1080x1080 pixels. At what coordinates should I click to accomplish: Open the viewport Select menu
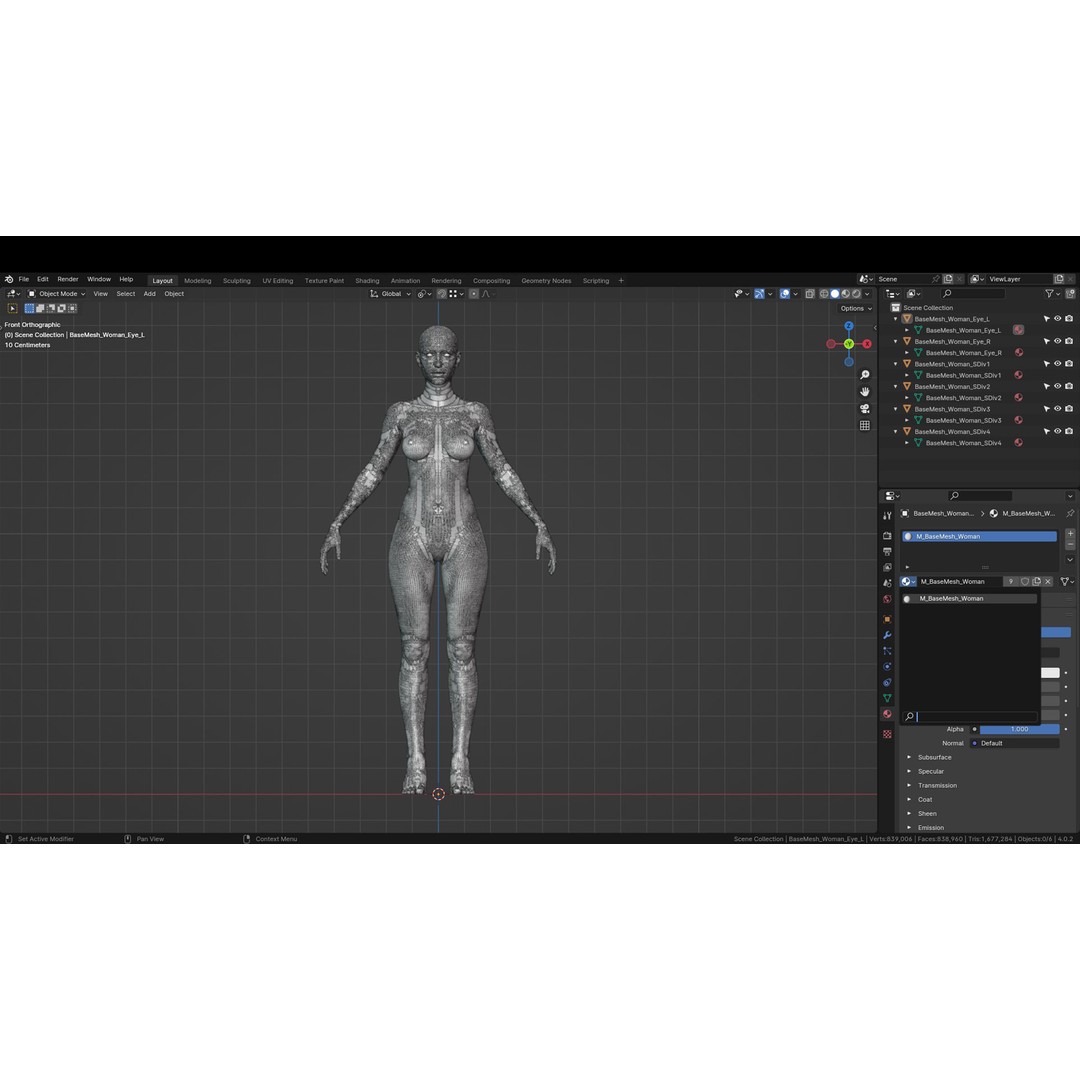pyautogui.click(x=125, y=293)
